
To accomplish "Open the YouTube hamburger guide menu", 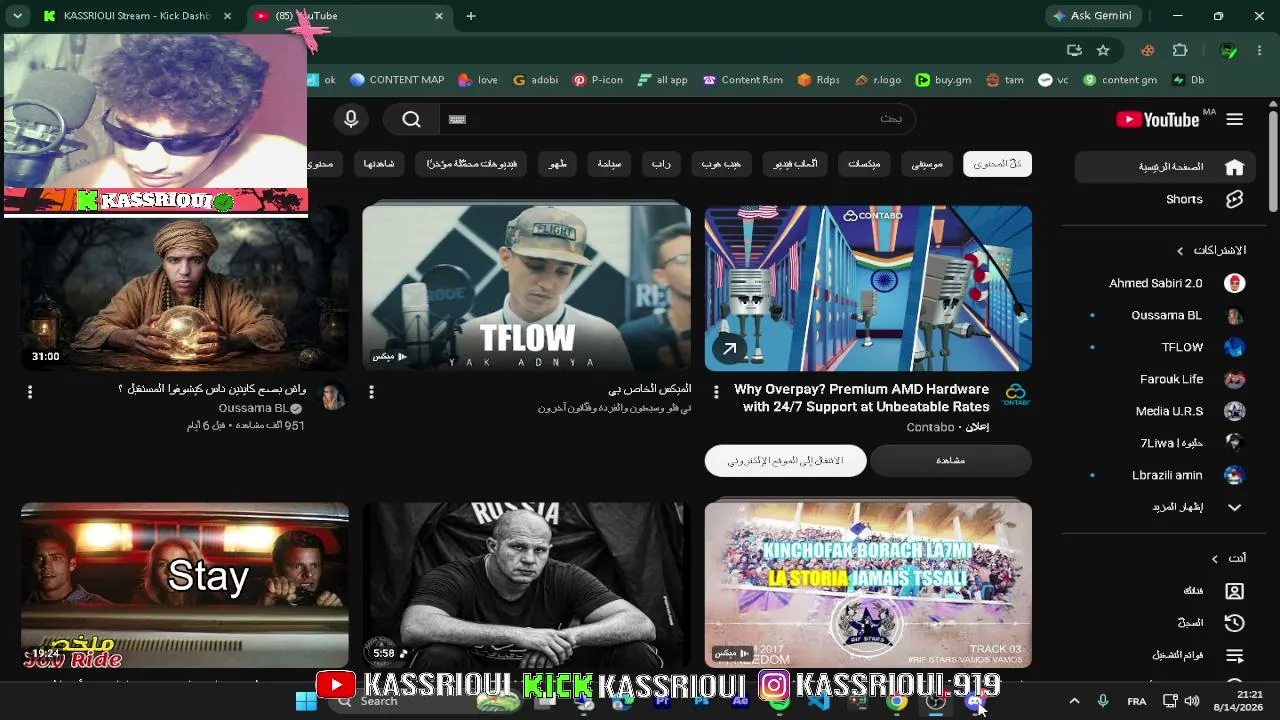I will pyautogui.click(x=1235, y=119).
